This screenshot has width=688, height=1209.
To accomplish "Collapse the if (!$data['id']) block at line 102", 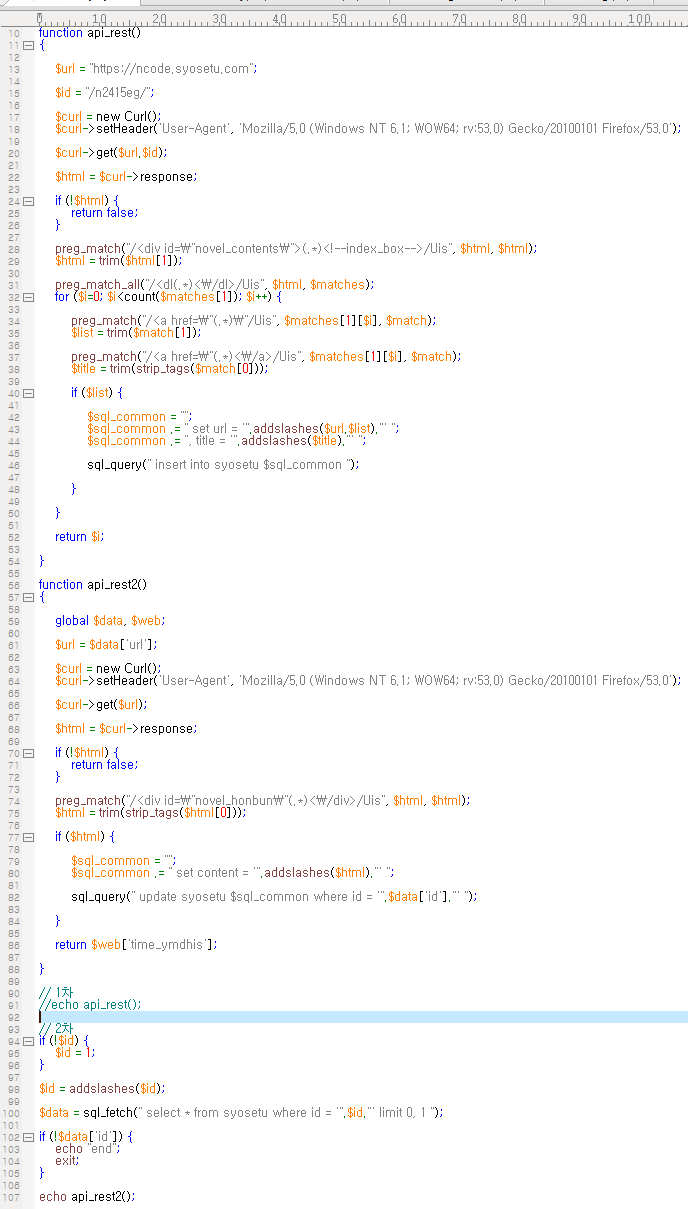I will coord(28,1137).
